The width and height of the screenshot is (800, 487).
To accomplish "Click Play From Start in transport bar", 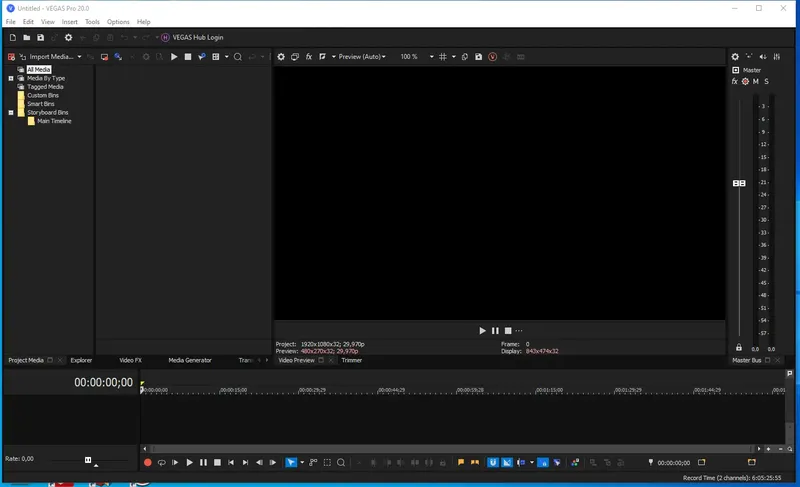I will pos(175,463).
